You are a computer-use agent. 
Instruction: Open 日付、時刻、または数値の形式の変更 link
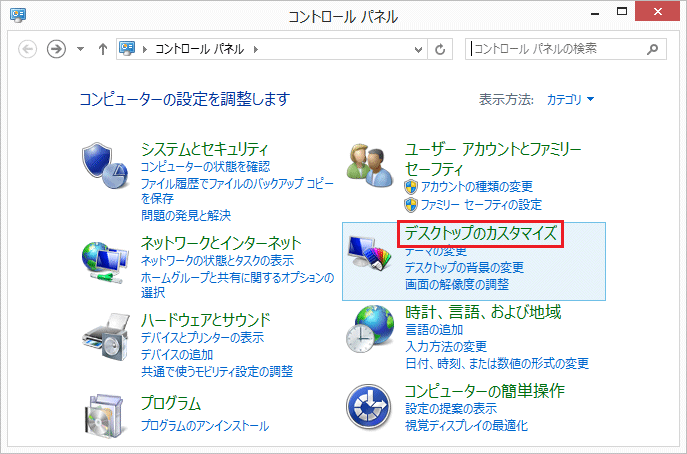(x=497, y=363)
